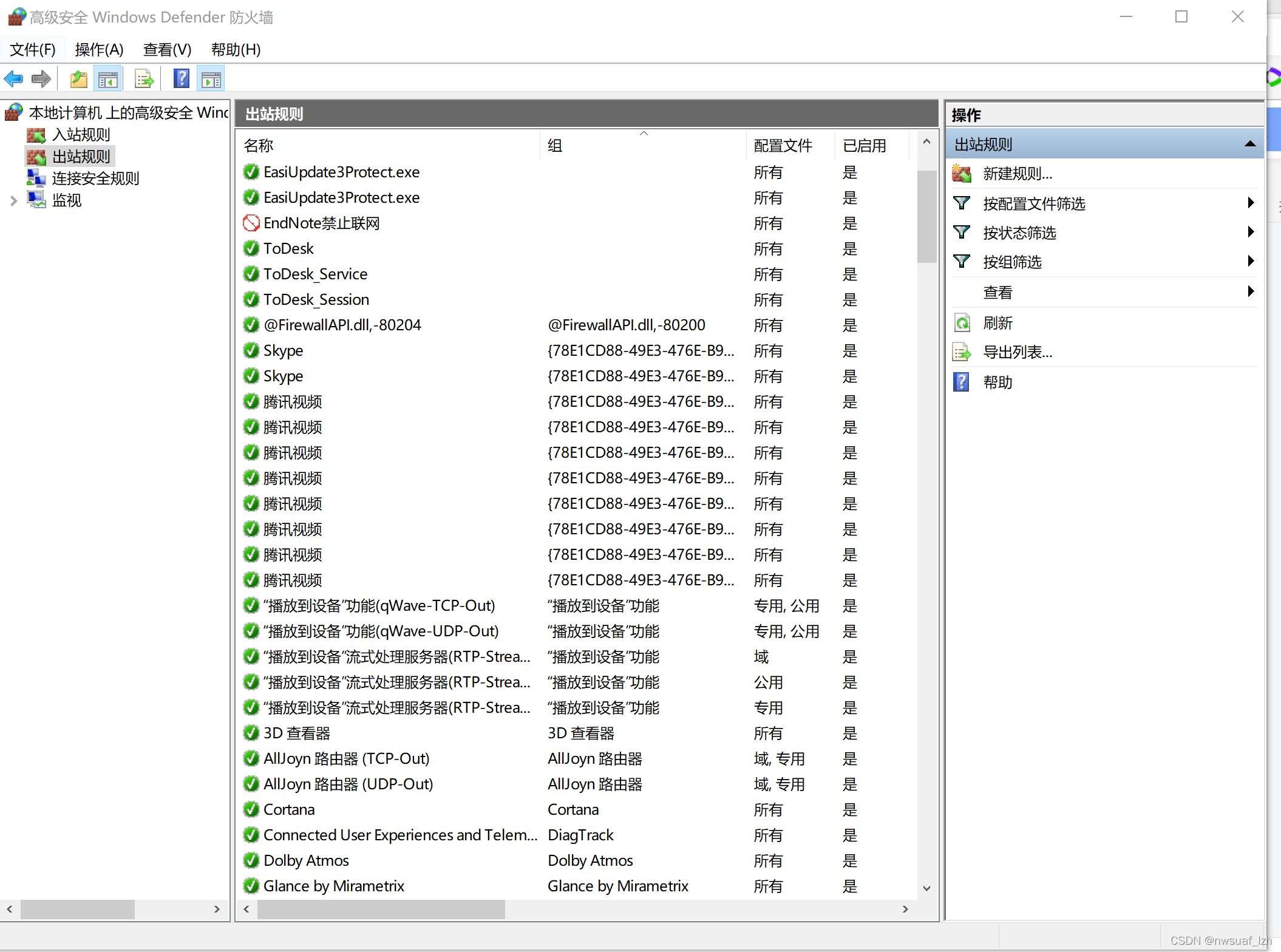
Task: Click the rule list scroll right arrow
Action: (905, 909)
